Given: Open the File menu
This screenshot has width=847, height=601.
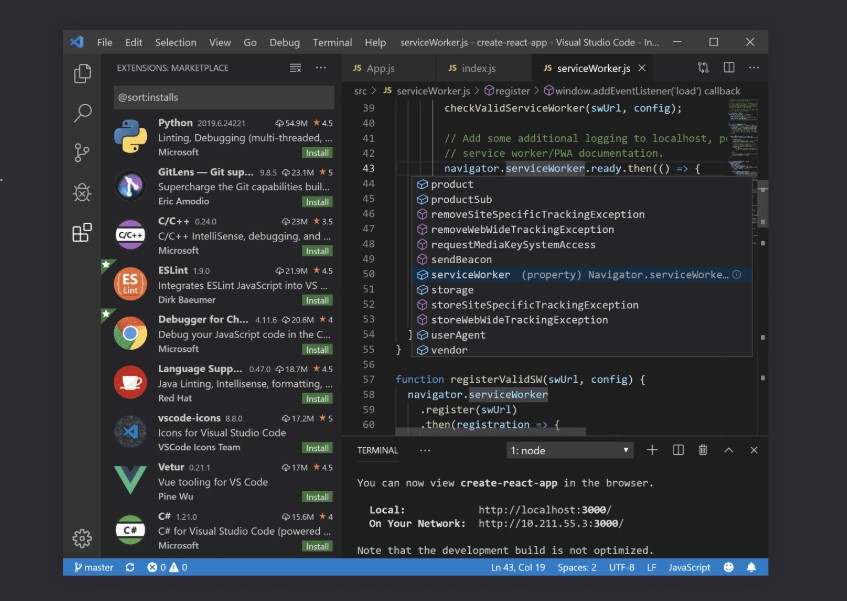Looking at the screenshot, I should click(x=105, y=42).
